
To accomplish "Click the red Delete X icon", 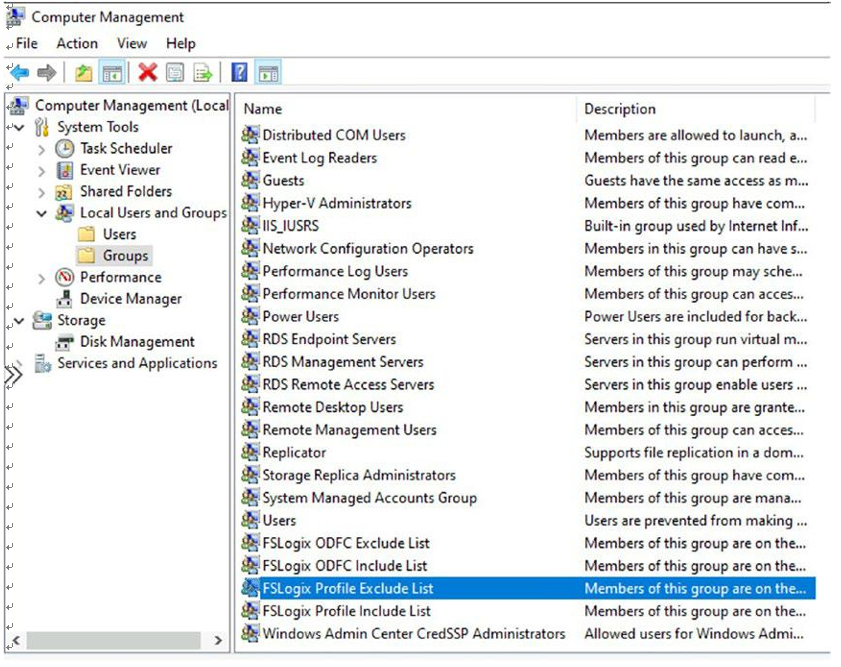I will pos(147,72).
